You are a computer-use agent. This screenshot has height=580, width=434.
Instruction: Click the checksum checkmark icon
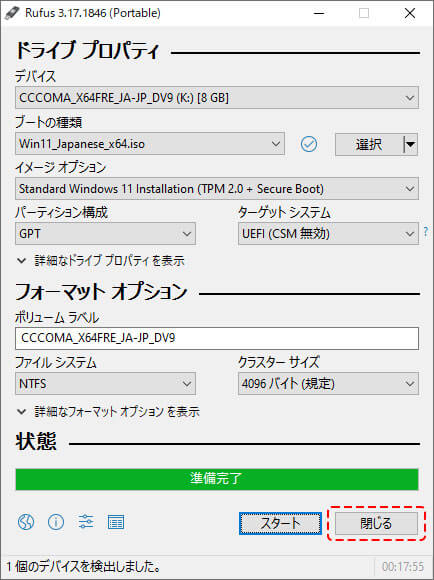[x=309, y=144]
